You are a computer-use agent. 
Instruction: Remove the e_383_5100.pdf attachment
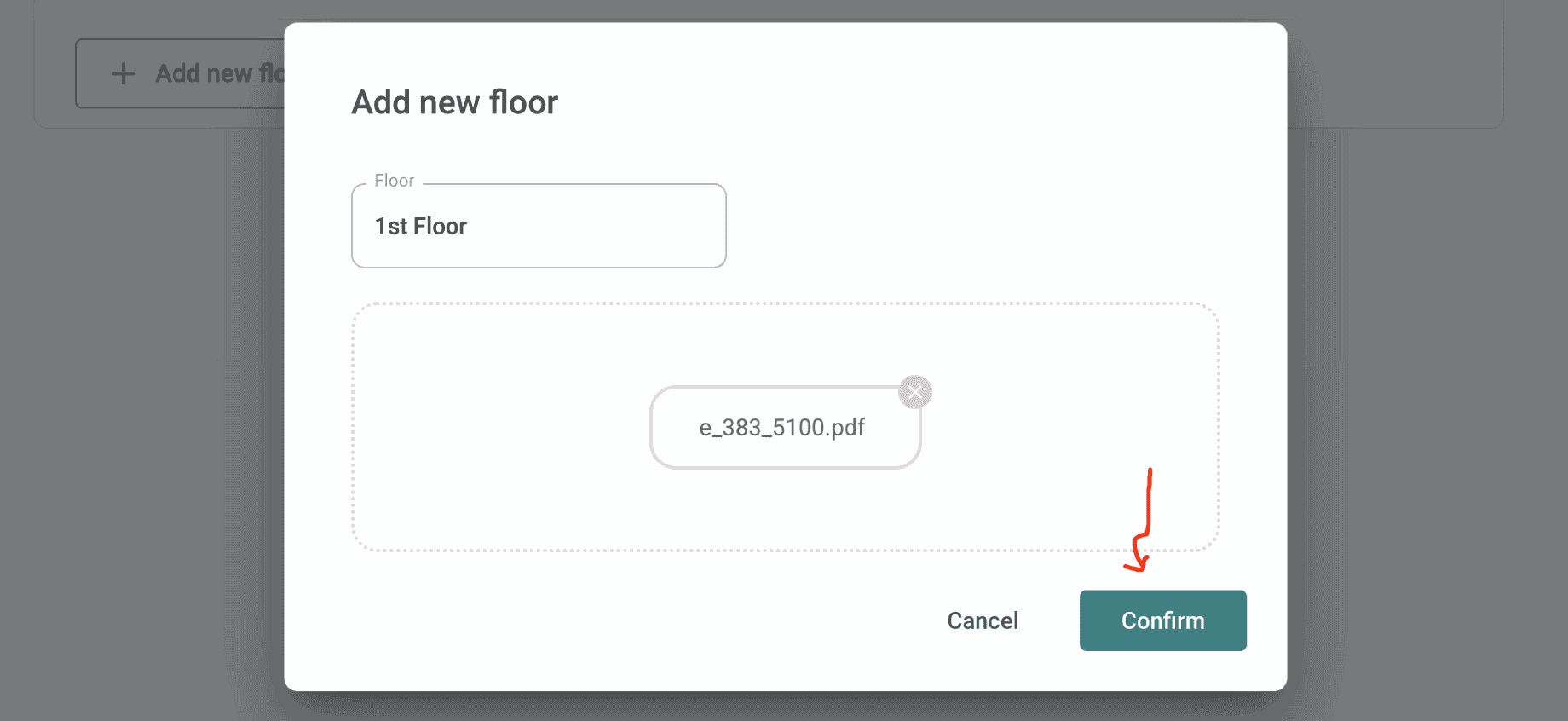click(x=915, y=392)
